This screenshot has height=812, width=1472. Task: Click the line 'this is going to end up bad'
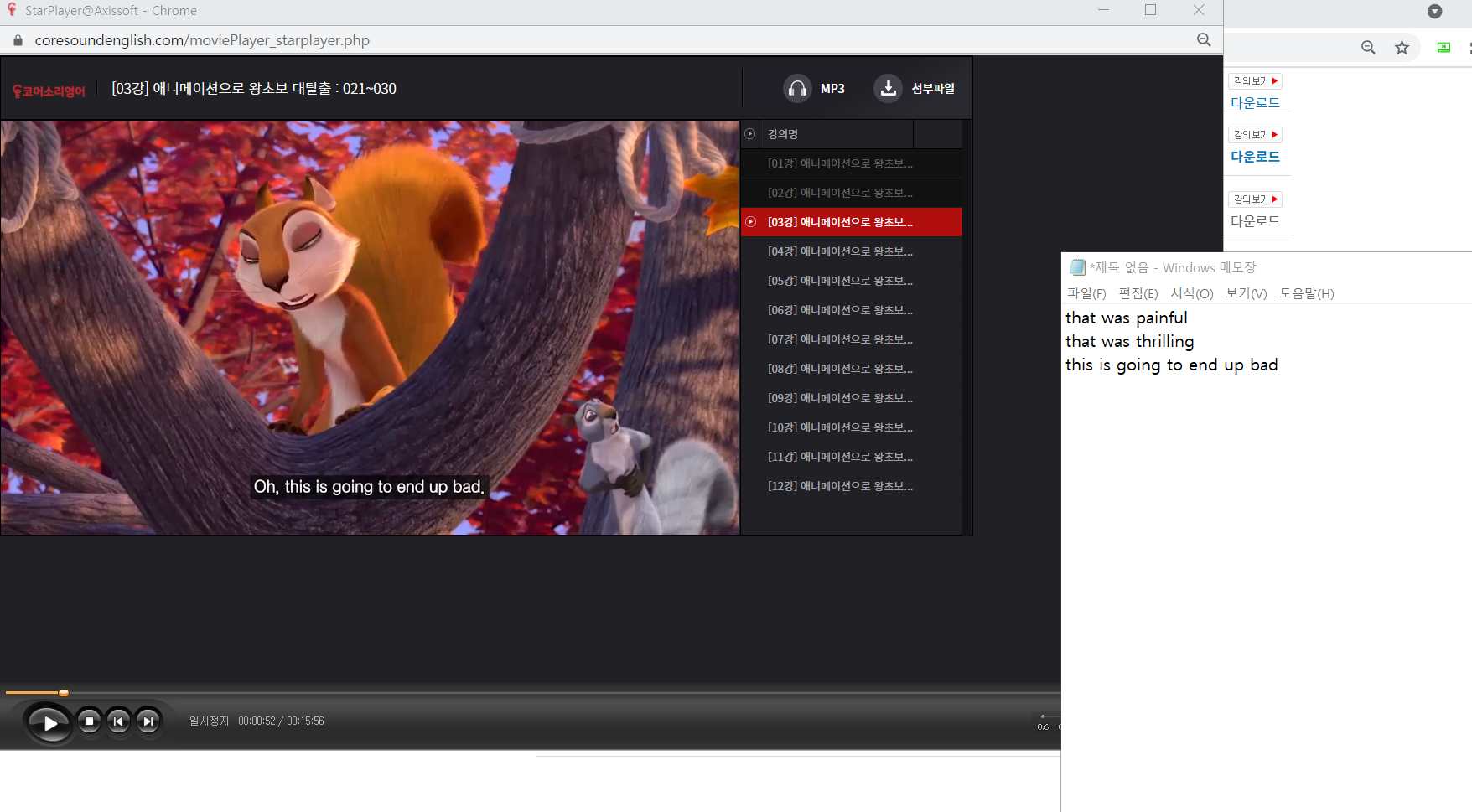1171,365
